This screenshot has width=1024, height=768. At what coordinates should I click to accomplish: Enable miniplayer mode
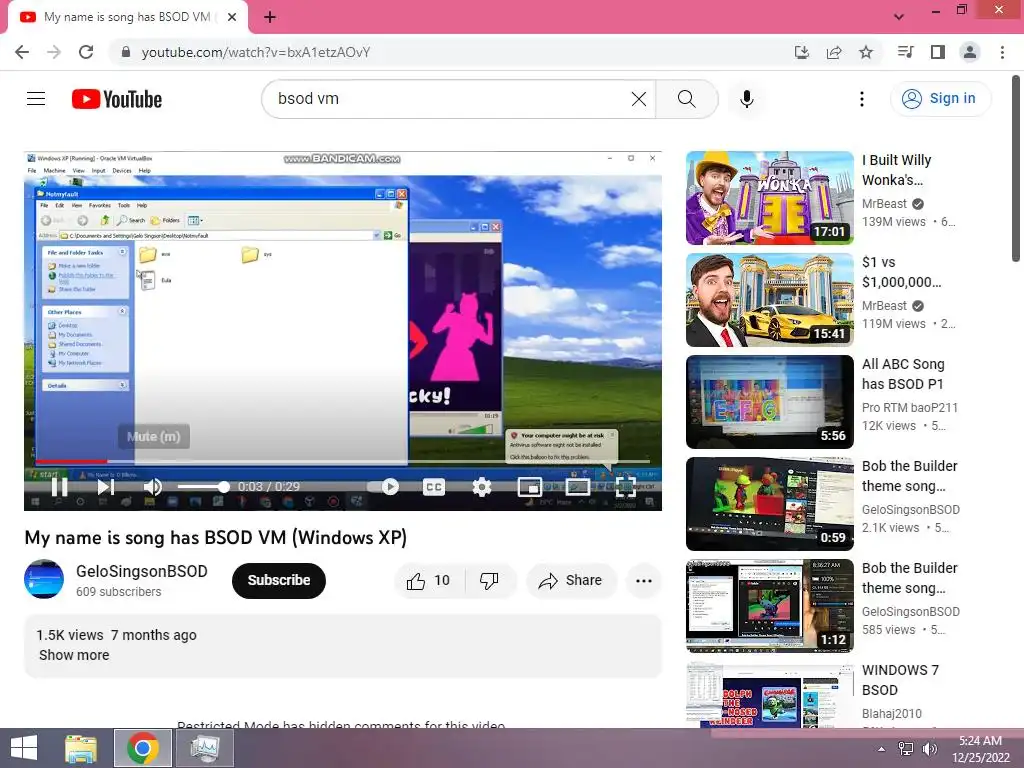[x=529, y=487]
